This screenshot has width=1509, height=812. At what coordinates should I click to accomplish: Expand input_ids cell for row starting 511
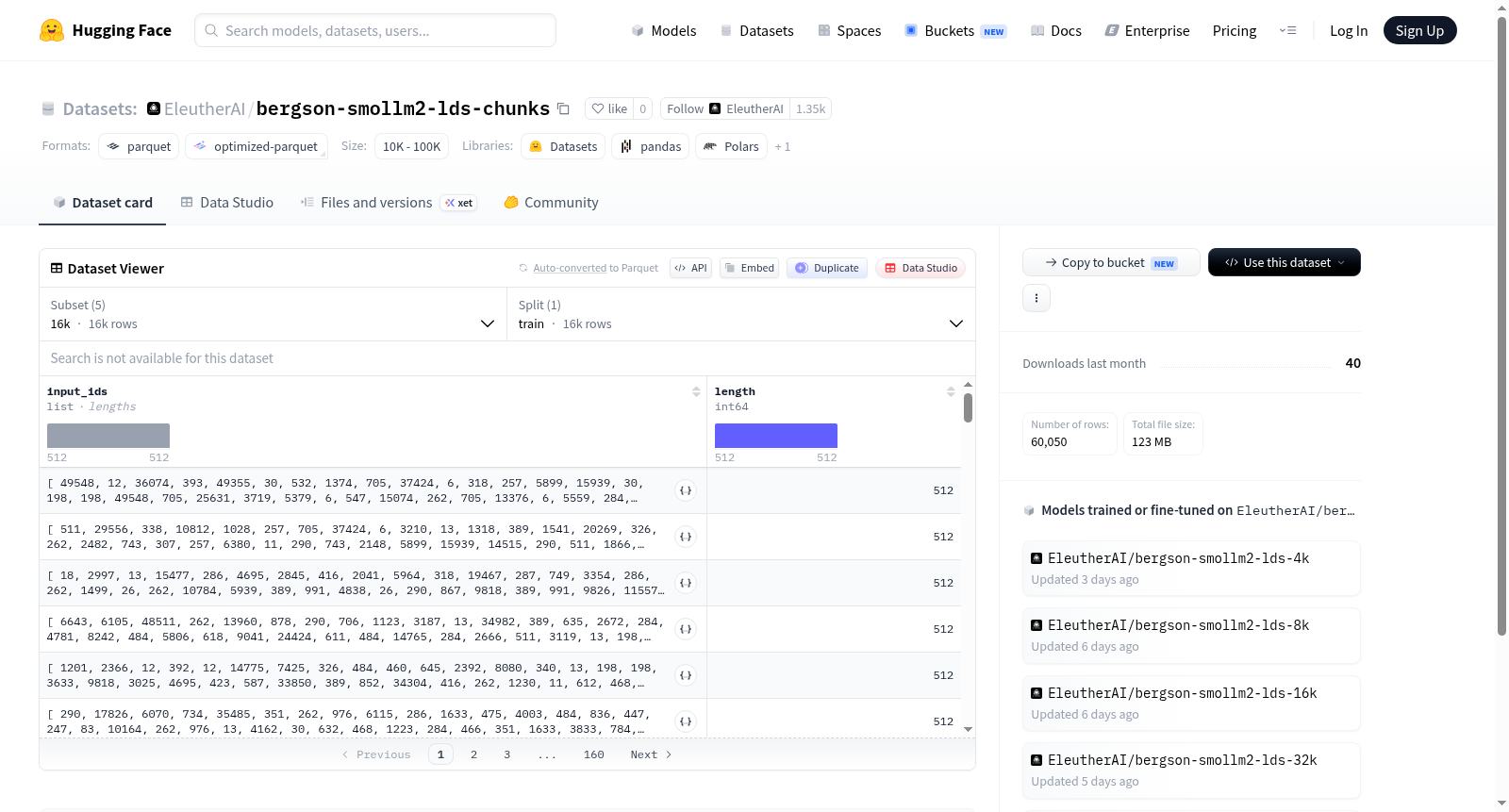tap(686, 537)
